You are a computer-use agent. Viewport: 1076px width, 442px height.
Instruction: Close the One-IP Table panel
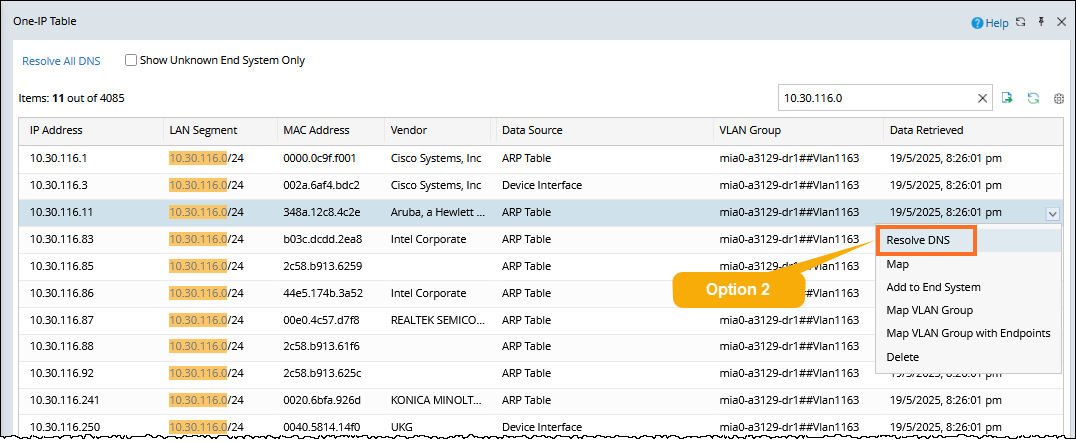[1061, 22]
